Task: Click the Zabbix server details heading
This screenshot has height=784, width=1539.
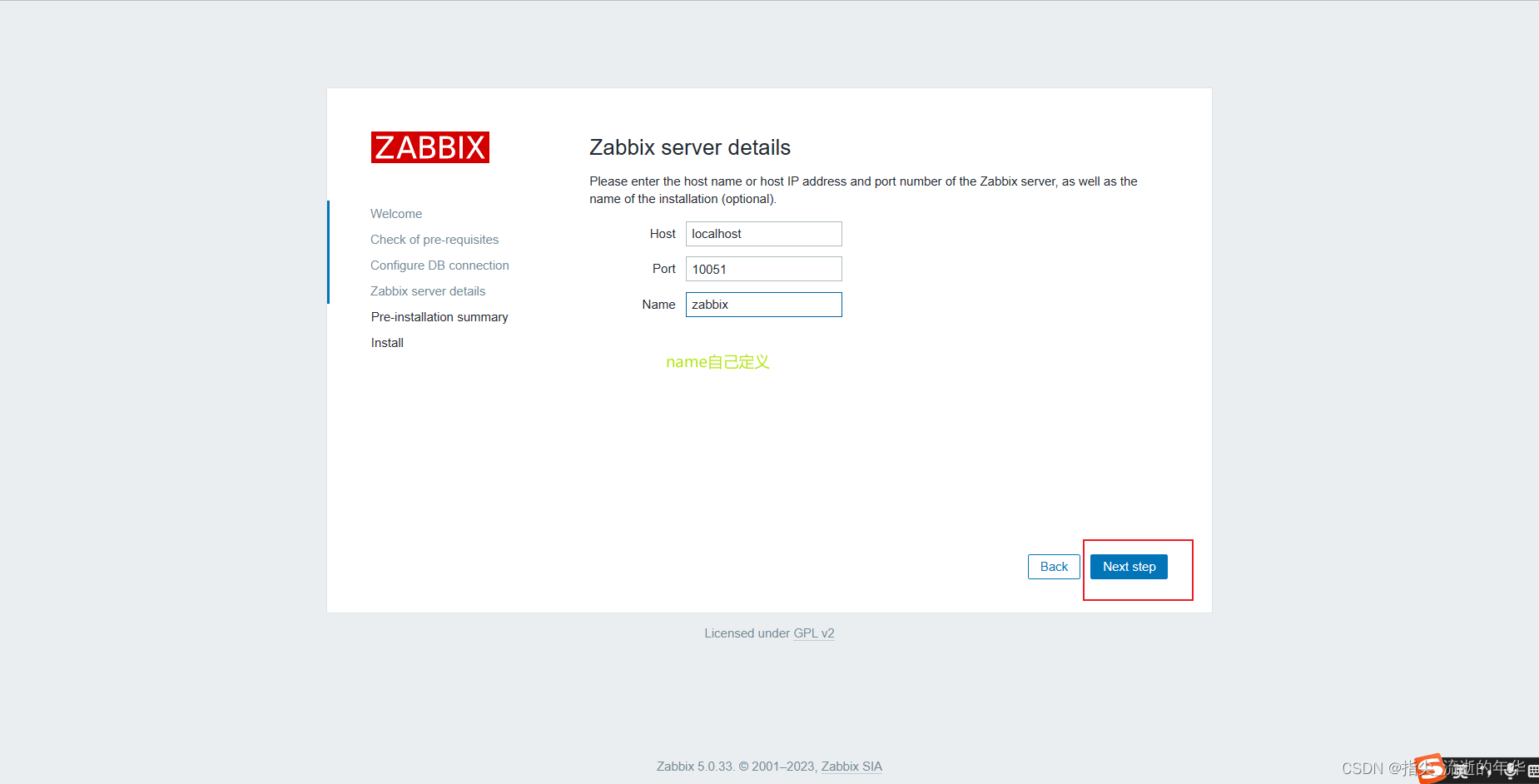Action: click(x=690, y=147)
